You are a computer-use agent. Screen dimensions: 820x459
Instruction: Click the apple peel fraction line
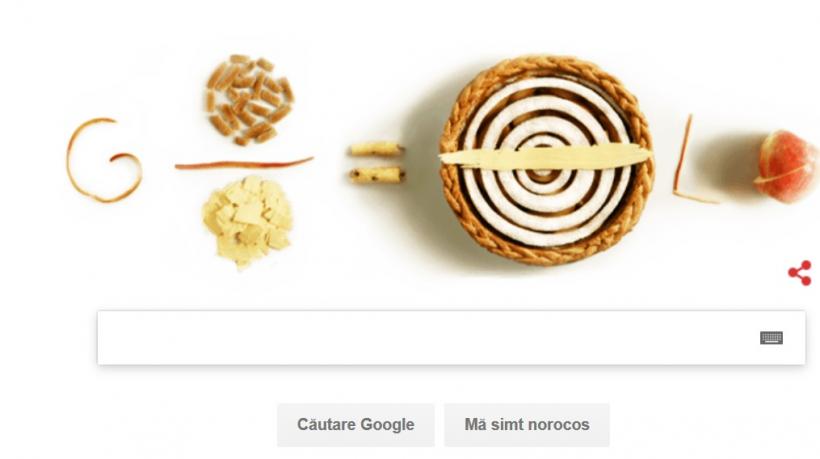(x=244, y=164)
